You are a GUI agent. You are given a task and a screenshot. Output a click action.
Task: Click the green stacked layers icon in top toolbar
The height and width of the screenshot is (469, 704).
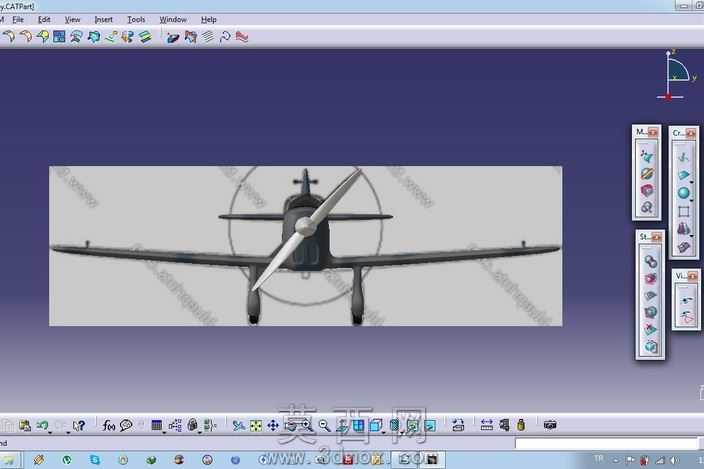[145, 37]
